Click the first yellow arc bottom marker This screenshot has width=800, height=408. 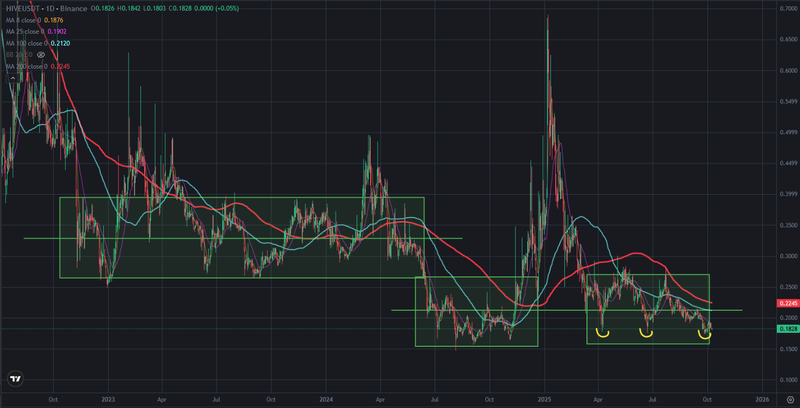602,332
